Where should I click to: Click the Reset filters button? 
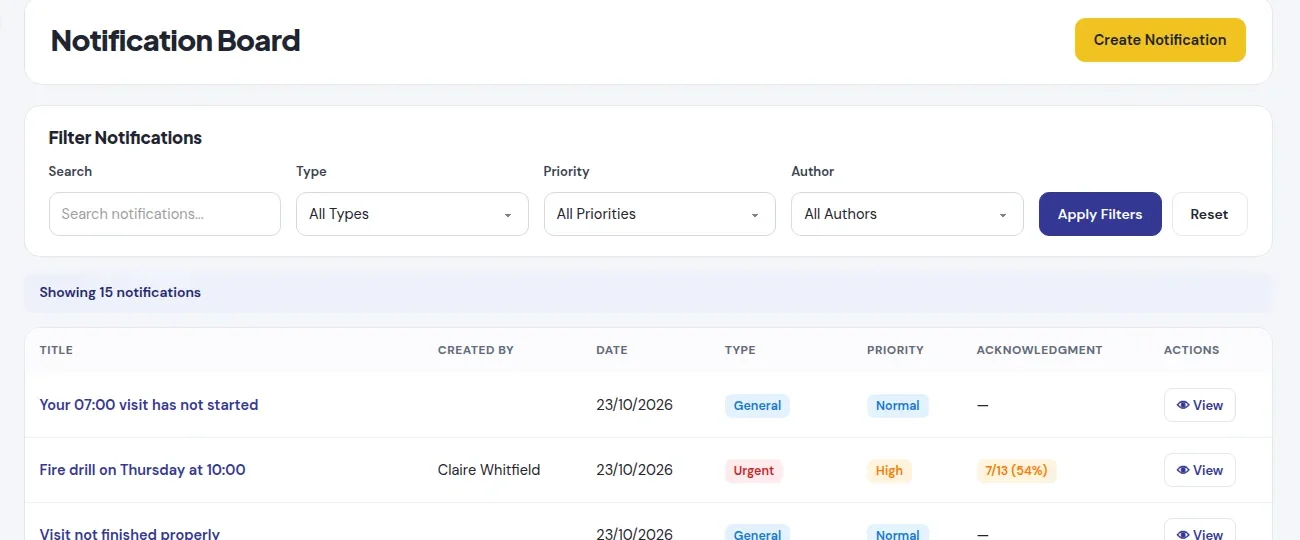click(1209, 214)
